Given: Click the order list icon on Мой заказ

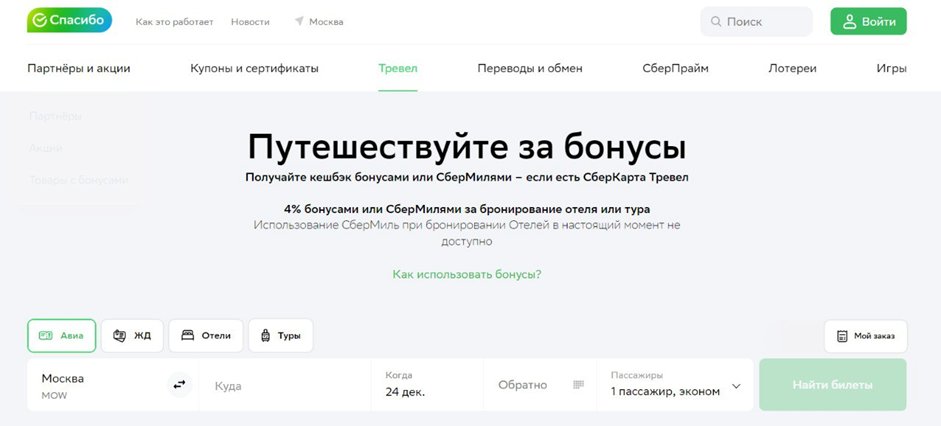Looking at the screenshot, I should [843, 336].
